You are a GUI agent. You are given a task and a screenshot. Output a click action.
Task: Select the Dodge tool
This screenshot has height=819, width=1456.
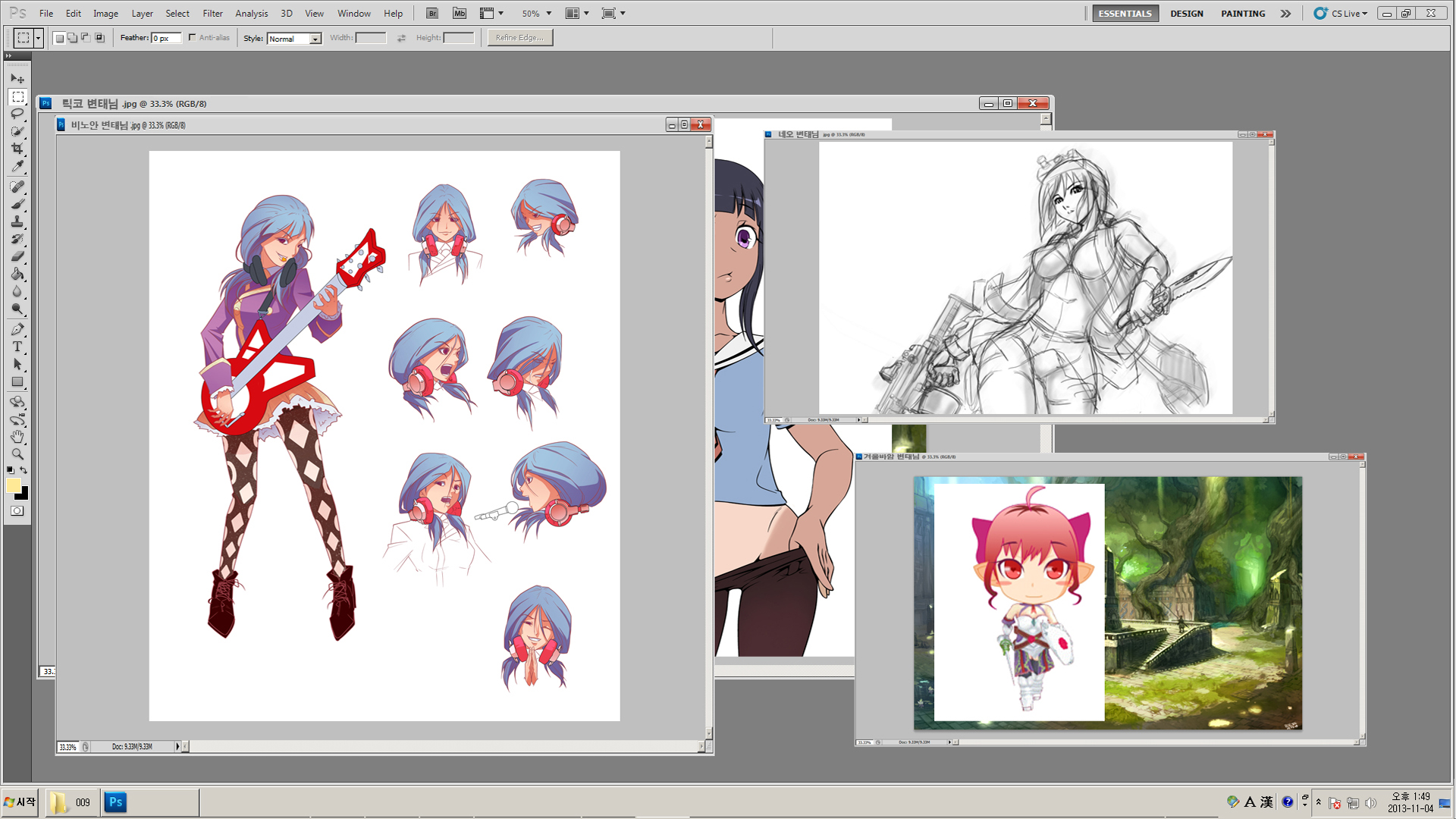[x=17, y=309]
